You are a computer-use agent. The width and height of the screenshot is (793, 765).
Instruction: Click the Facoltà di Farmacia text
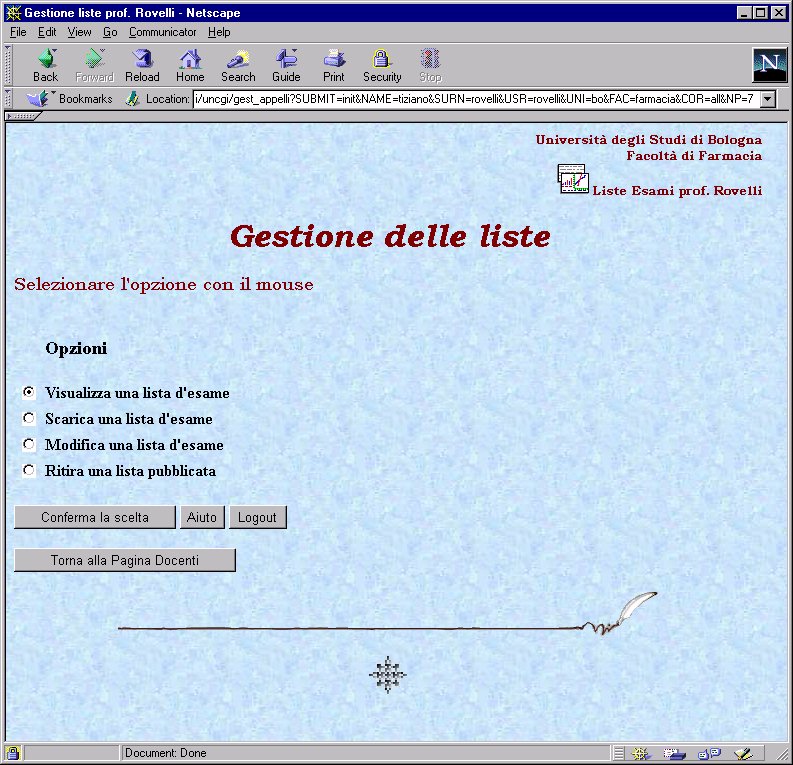coord(694,156)
